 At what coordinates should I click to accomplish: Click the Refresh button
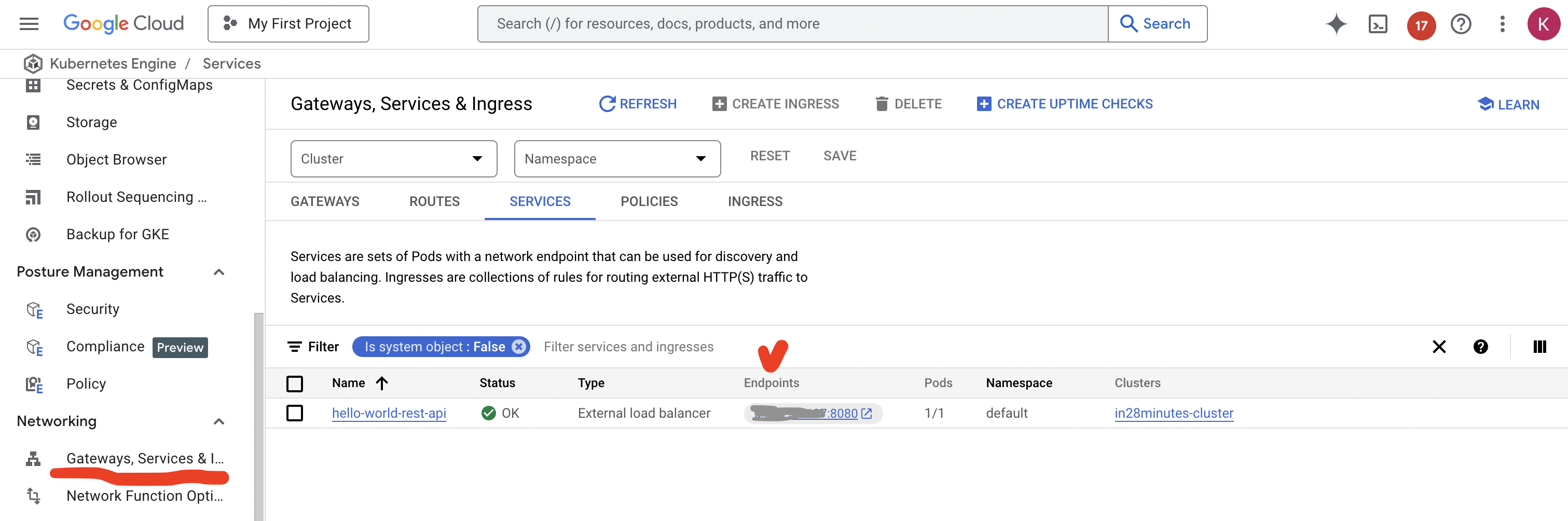637,104
